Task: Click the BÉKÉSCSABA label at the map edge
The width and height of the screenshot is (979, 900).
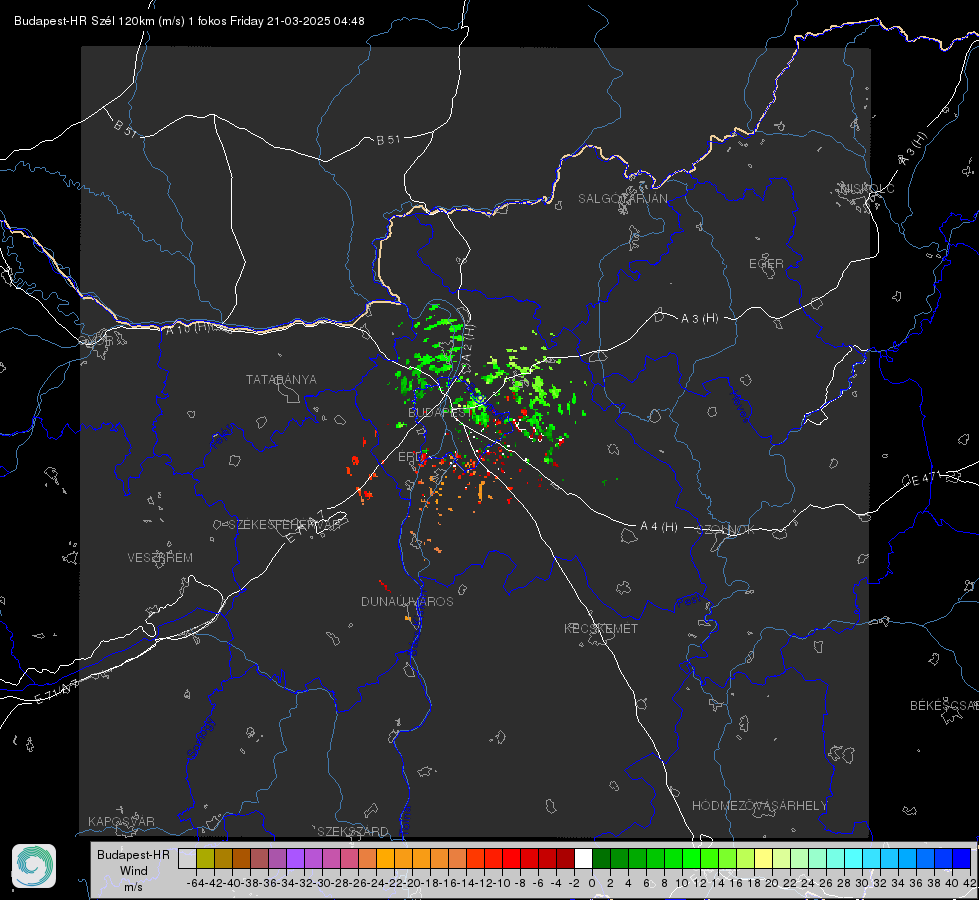Action: coord(944,706)
